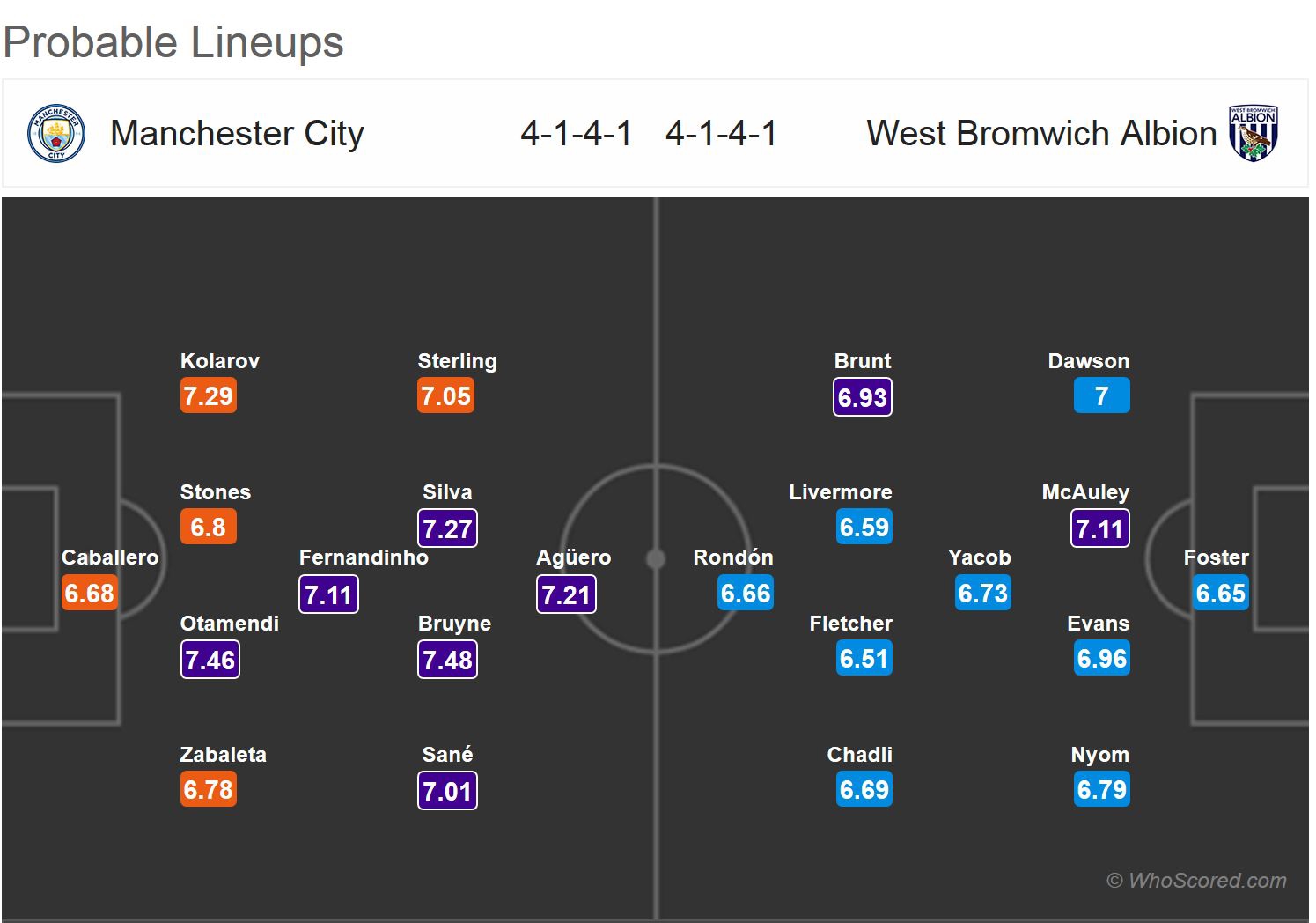Image resolution: width=1316 pixels, height=923 pixels.
Task: Click Agüero's 7.21 rating badge
Action: coord(566,594)
